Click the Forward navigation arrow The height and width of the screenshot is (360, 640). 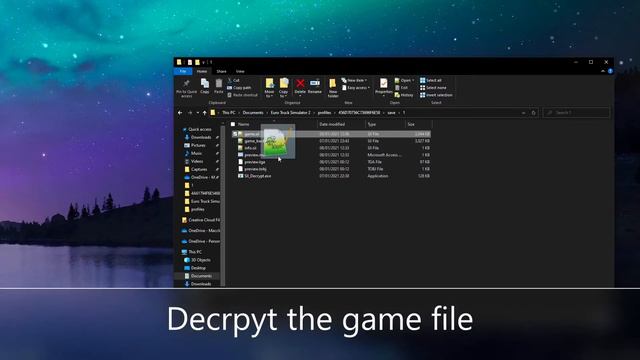point(190,113)
